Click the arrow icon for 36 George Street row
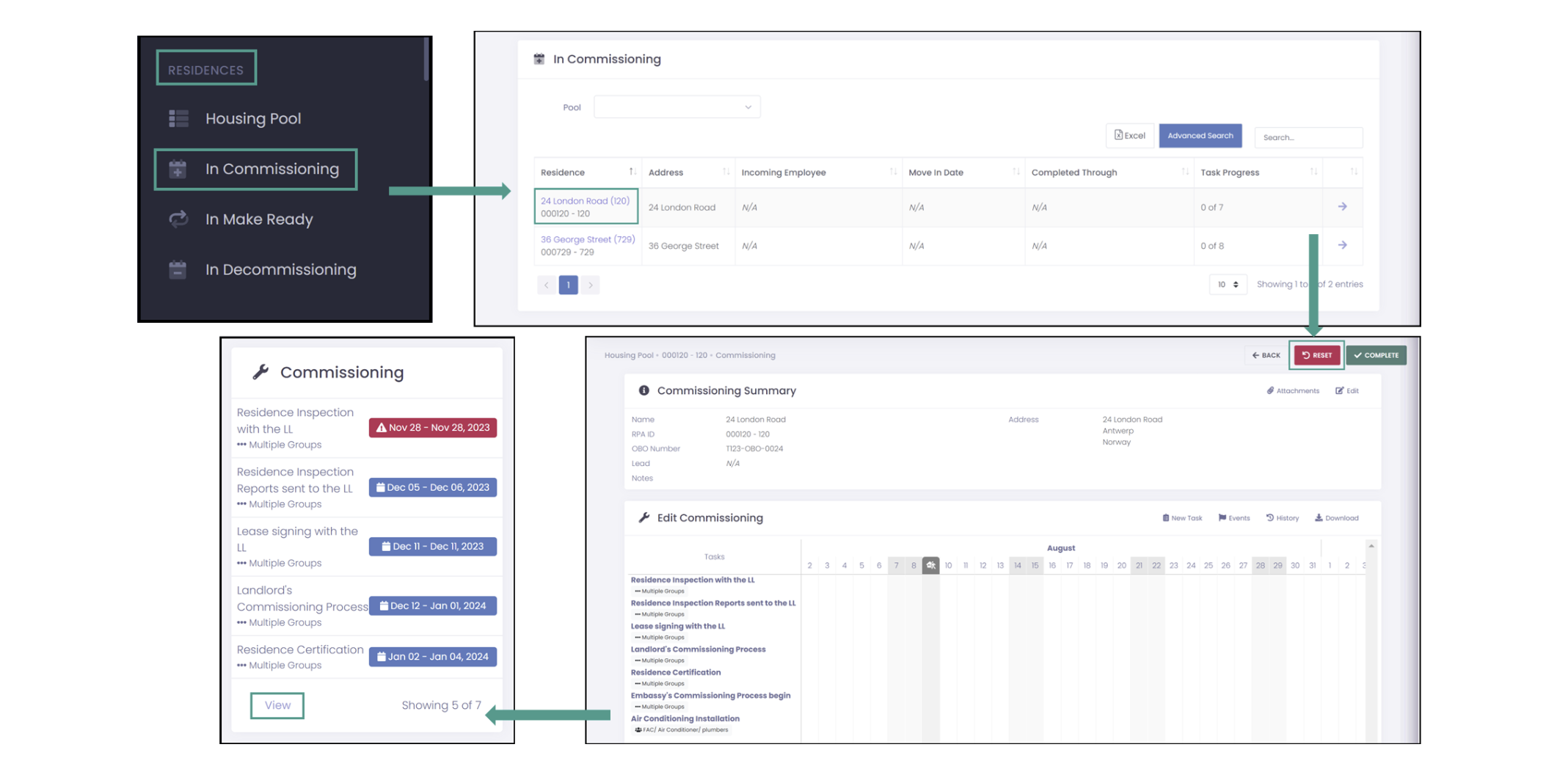The width and height of the screenshot is (1568, 783). pyautogui.click(x=1342, y=245)
